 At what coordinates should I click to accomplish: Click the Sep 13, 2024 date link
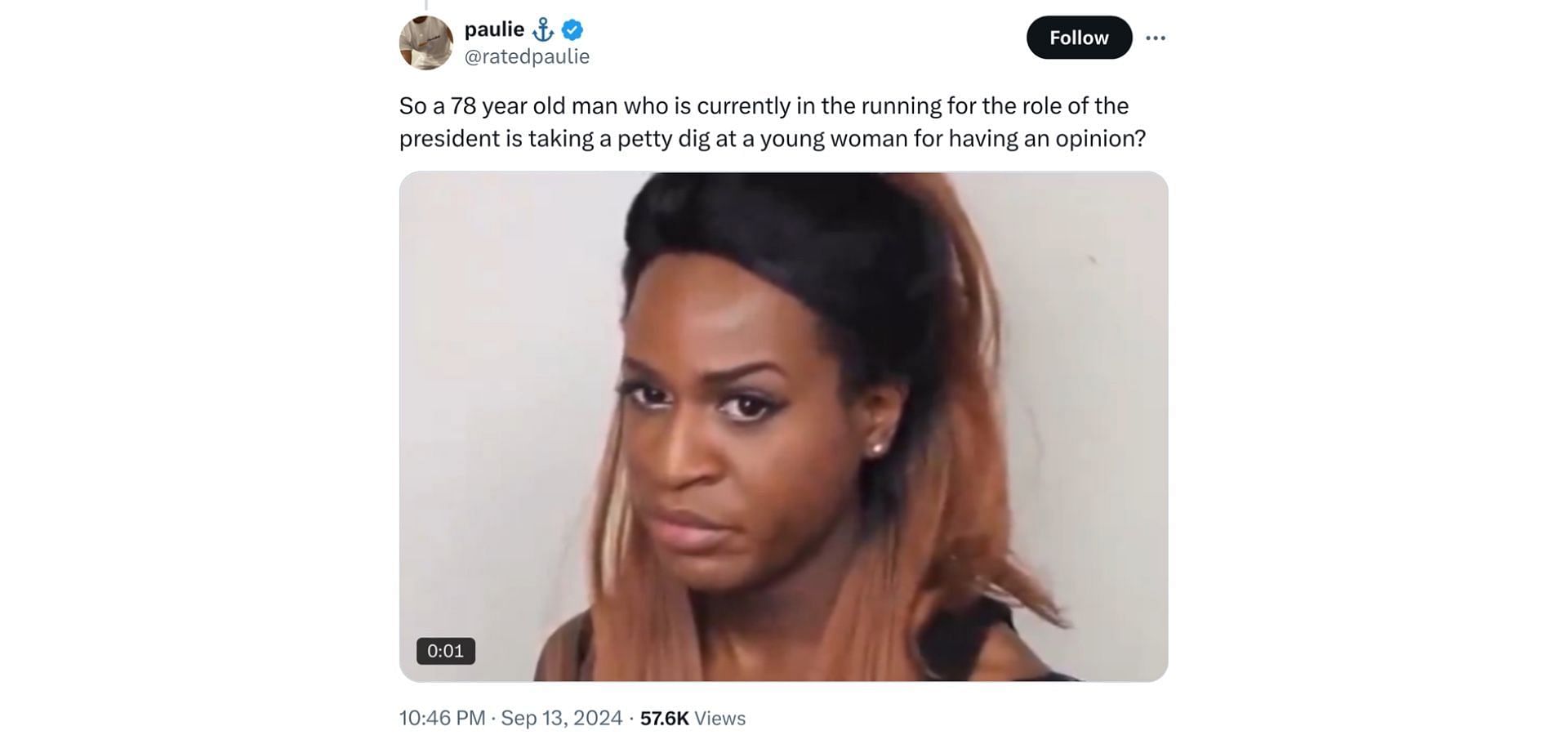(x=561, y=718)
